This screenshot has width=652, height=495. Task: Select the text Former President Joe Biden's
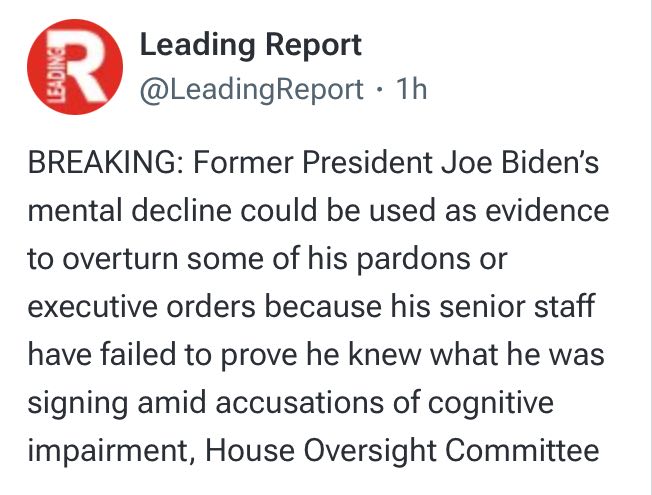[396, 162]
